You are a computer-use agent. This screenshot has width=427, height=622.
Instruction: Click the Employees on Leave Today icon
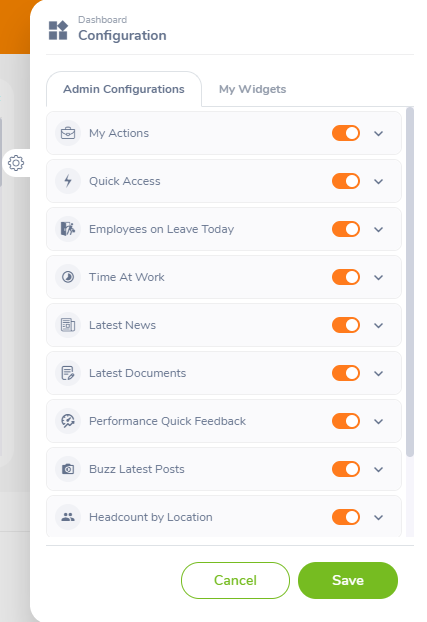pyautogui.click(x=68, y=229)
